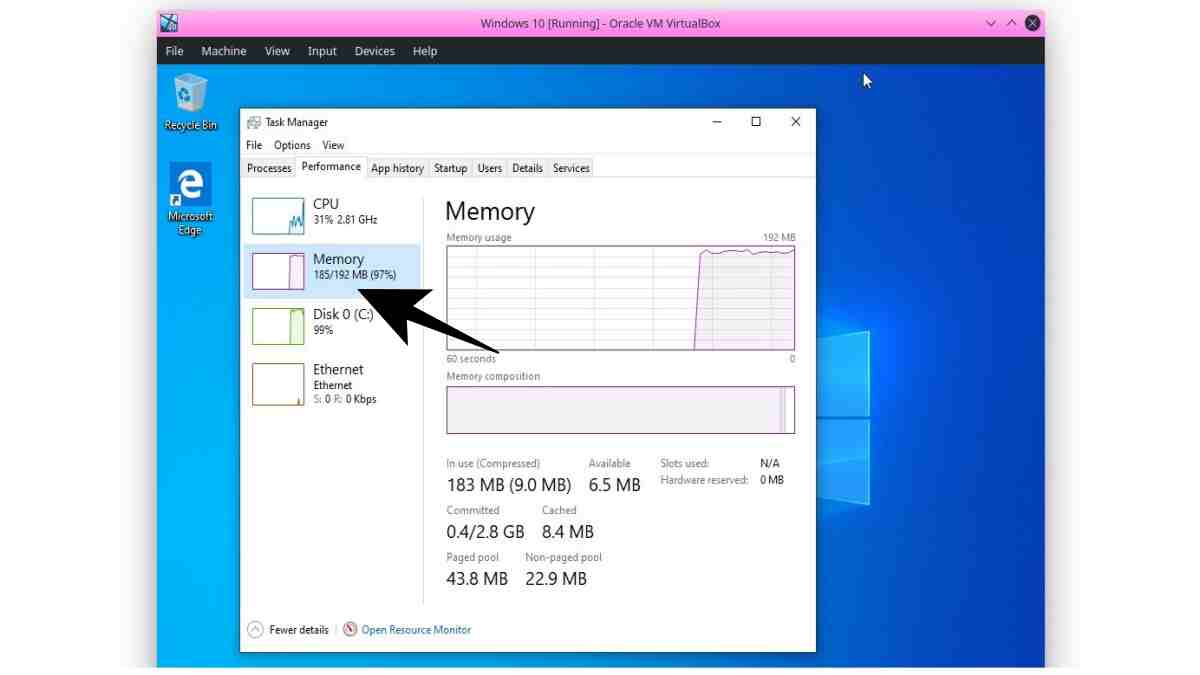This screenshot has height=675, width=1200.
Task: Open the Machine menu in VirtualBox
Action: coord(223,51)
